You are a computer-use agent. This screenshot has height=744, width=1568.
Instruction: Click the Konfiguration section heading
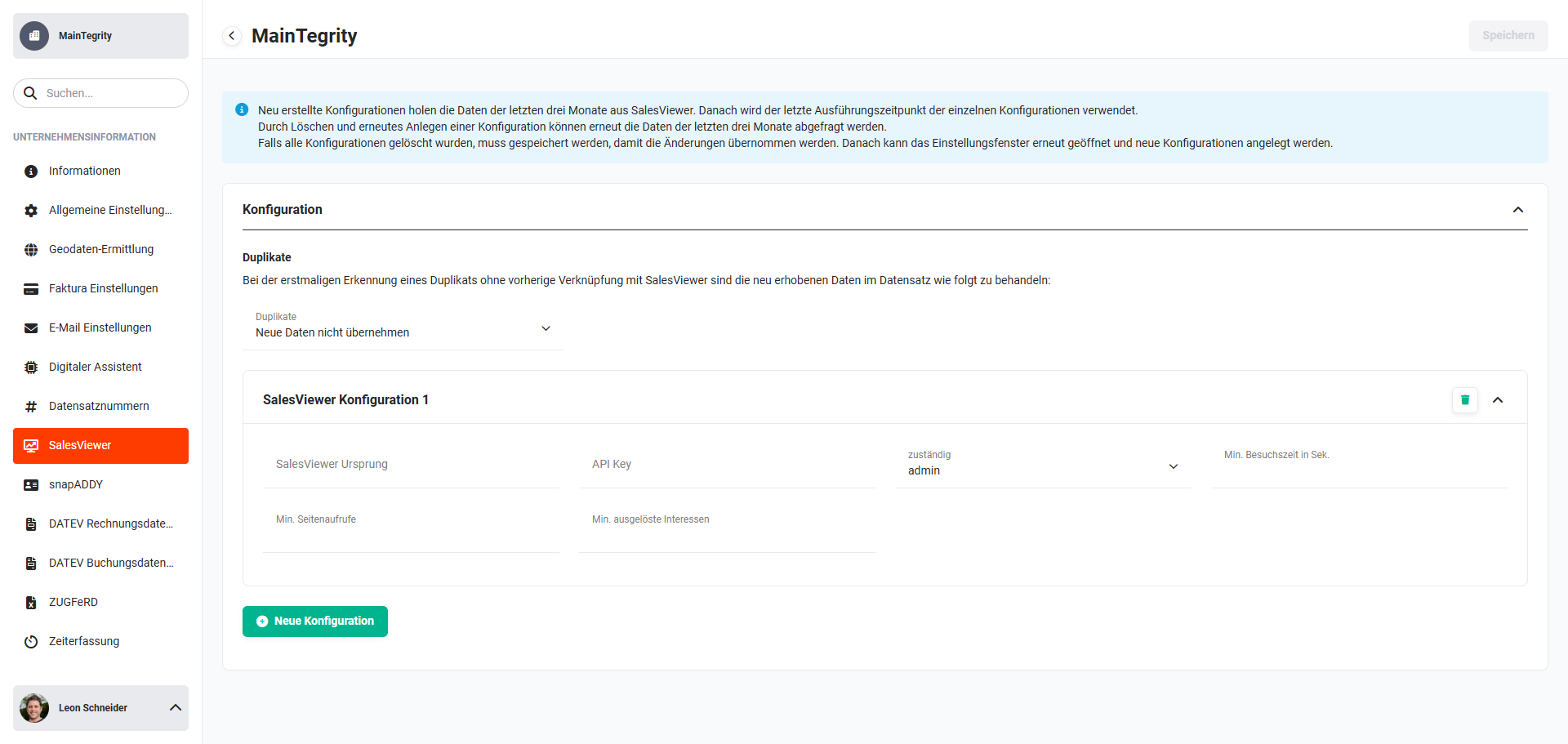click(283, 210)
